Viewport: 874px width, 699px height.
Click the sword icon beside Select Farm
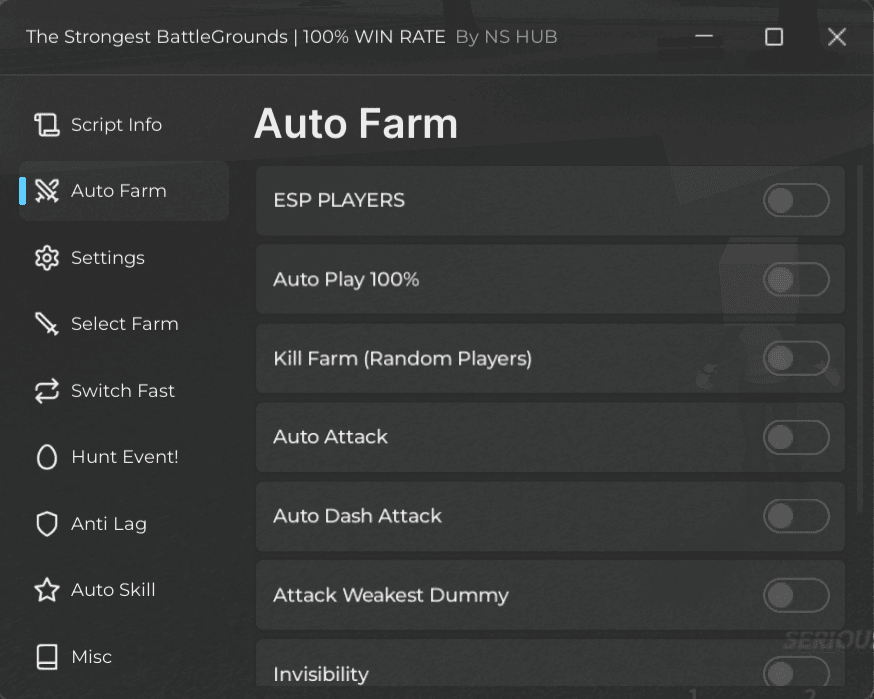click(47, 324)
